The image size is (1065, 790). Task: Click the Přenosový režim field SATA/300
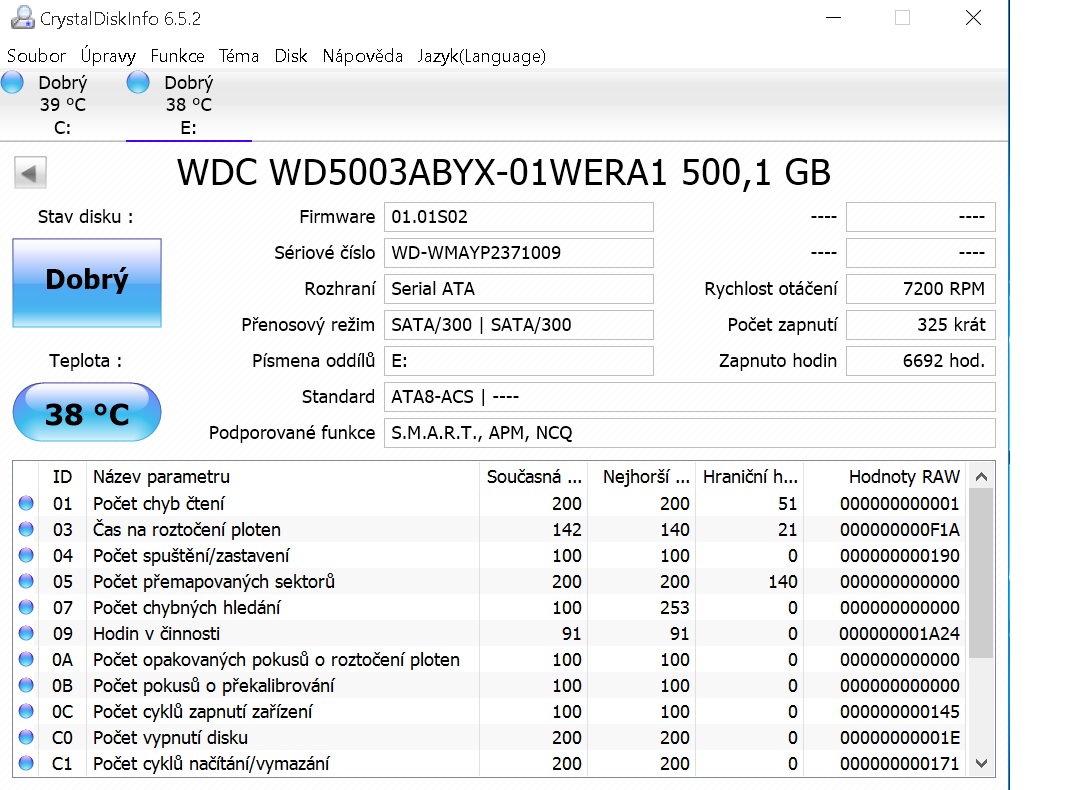519,325
